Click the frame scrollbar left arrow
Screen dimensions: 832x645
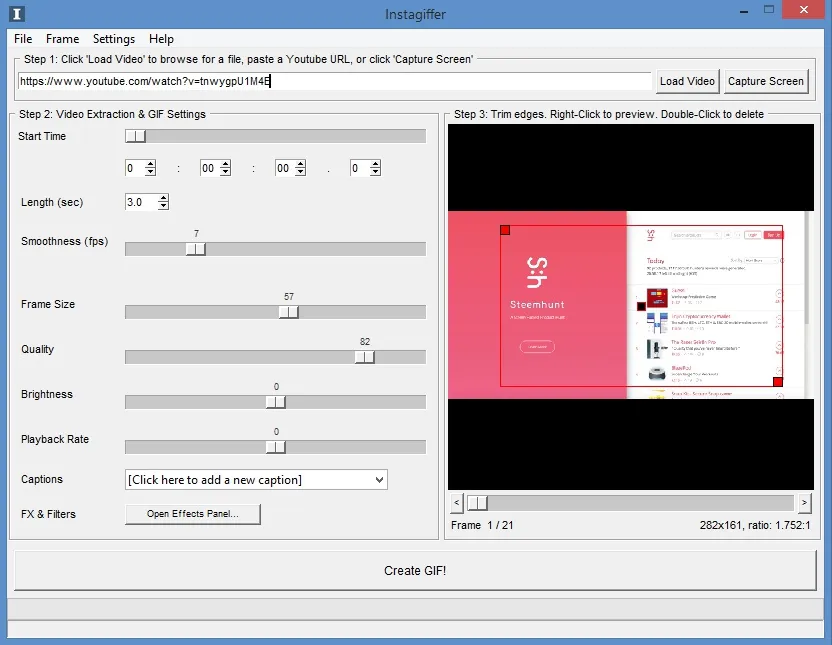point(457,502)
